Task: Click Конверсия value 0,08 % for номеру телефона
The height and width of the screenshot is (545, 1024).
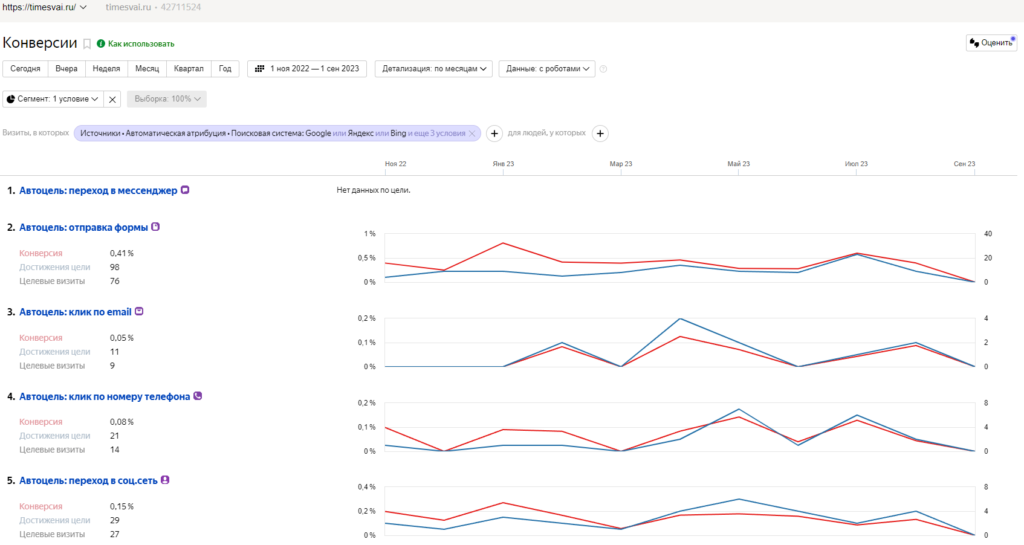Action: [121, 422]
